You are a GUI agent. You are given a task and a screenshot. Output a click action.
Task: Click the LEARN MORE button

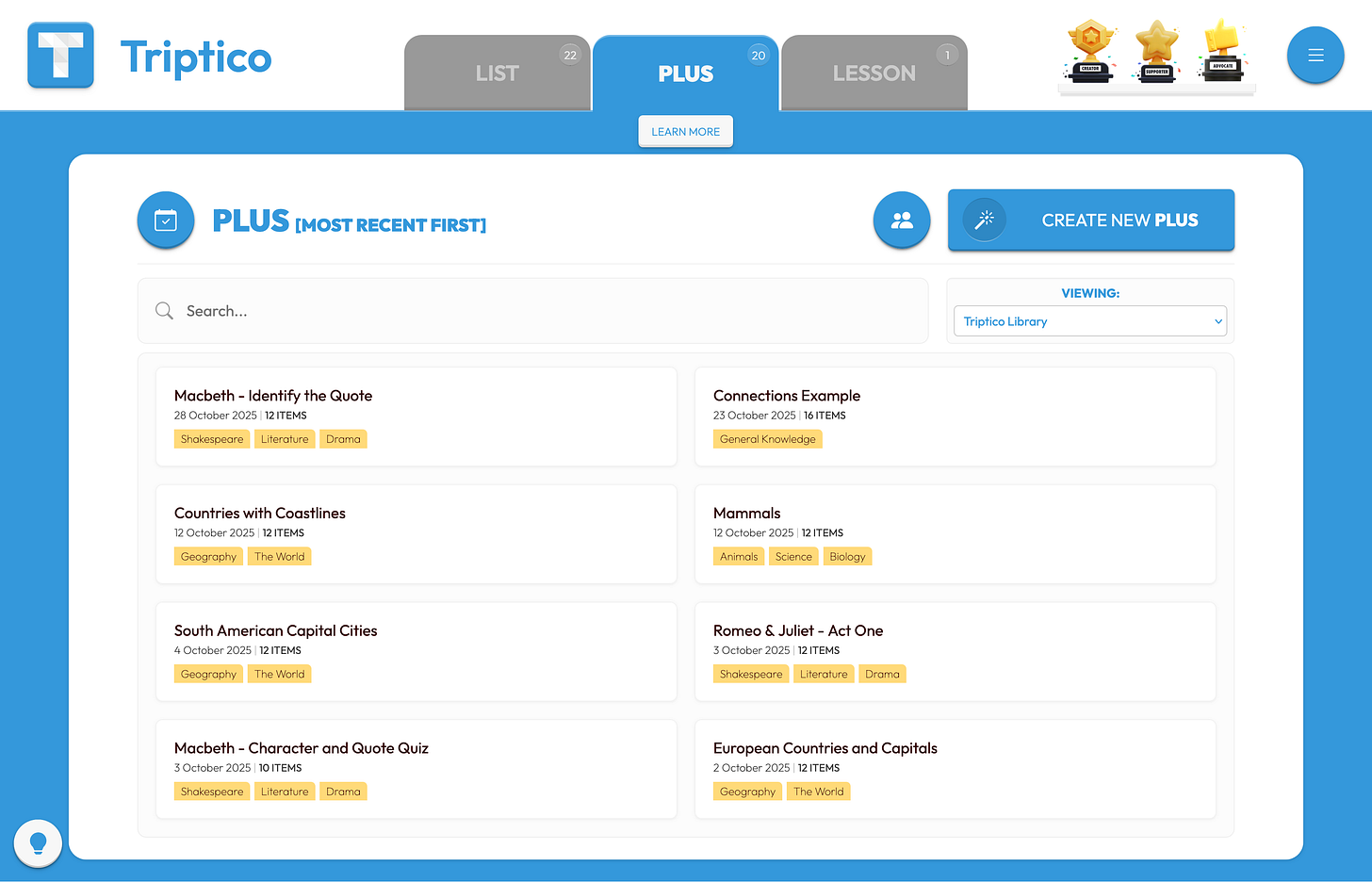(x=686, y=132)
